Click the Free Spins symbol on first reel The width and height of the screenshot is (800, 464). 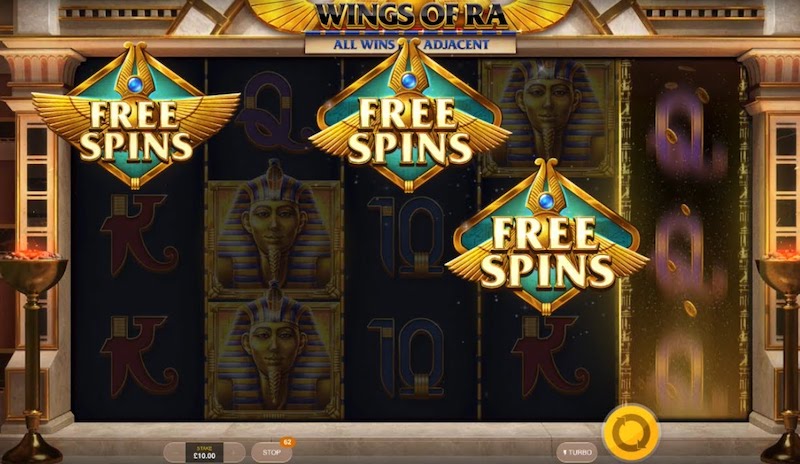pyautogui.click(x=136, y=115)
